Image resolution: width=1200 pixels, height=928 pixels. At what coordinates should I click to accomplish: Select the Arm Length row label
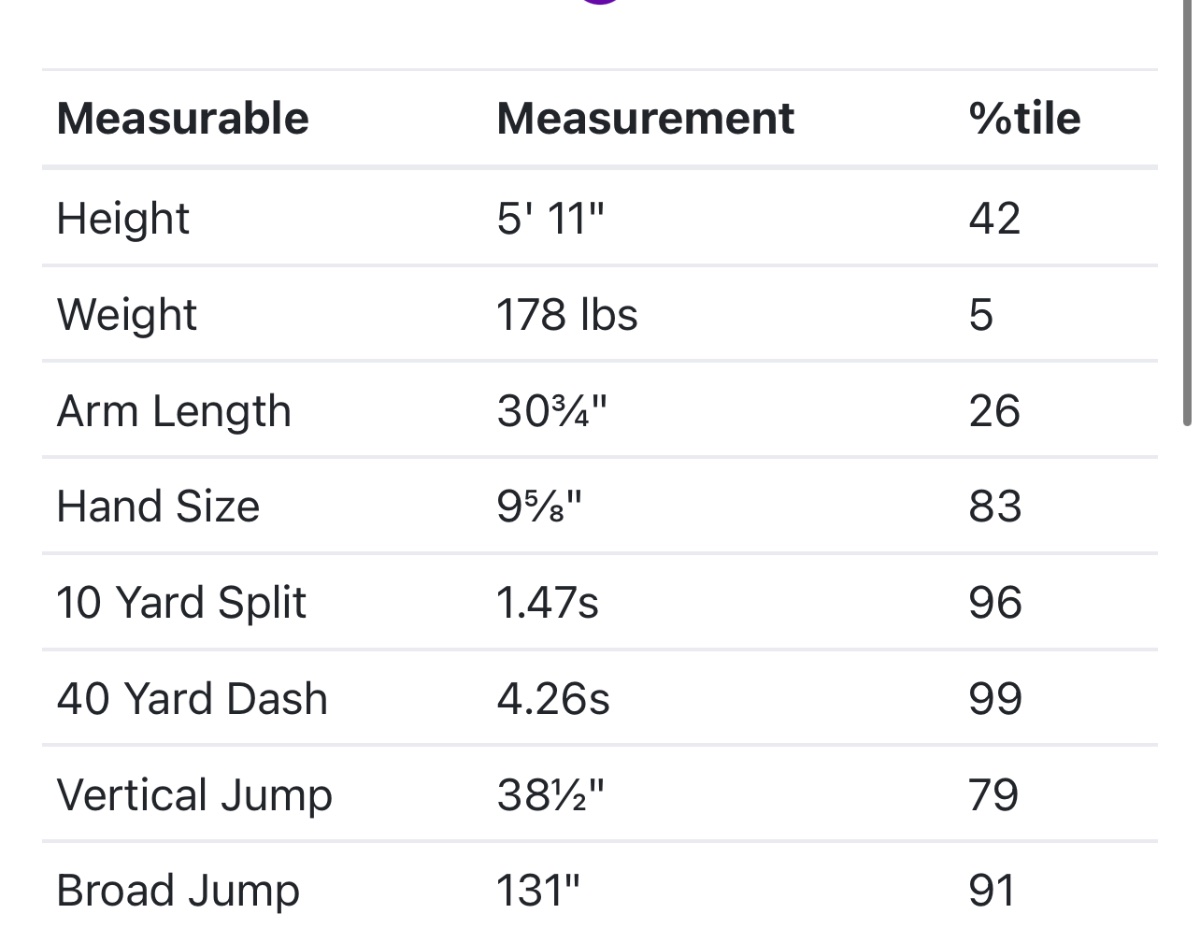(173, 411)
